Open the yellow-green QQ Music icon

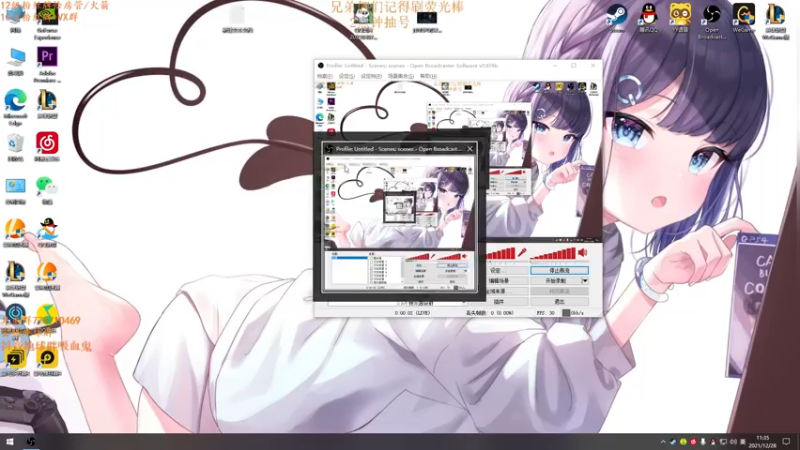pyautogui.click(x=47, y=317)
